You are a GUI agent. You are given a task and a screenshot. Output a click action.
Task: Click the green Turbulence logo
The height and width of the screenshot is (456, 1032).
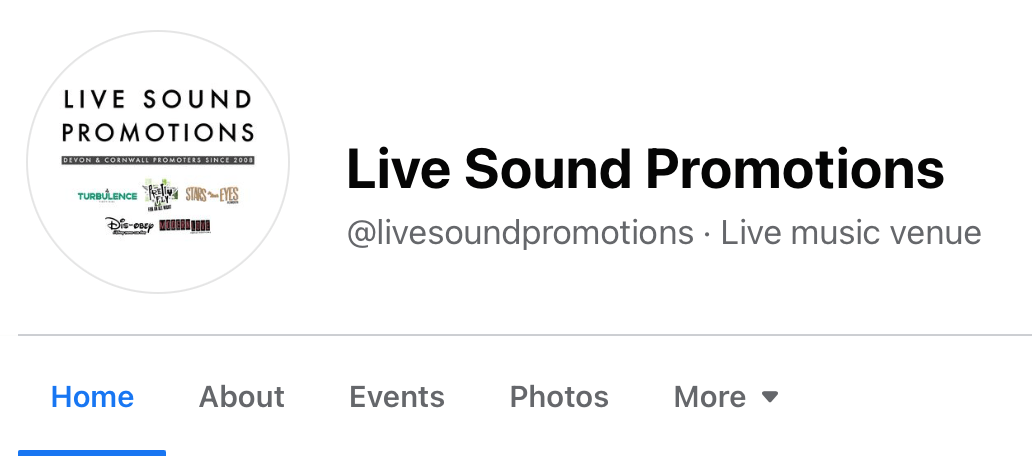coord(107,195)
